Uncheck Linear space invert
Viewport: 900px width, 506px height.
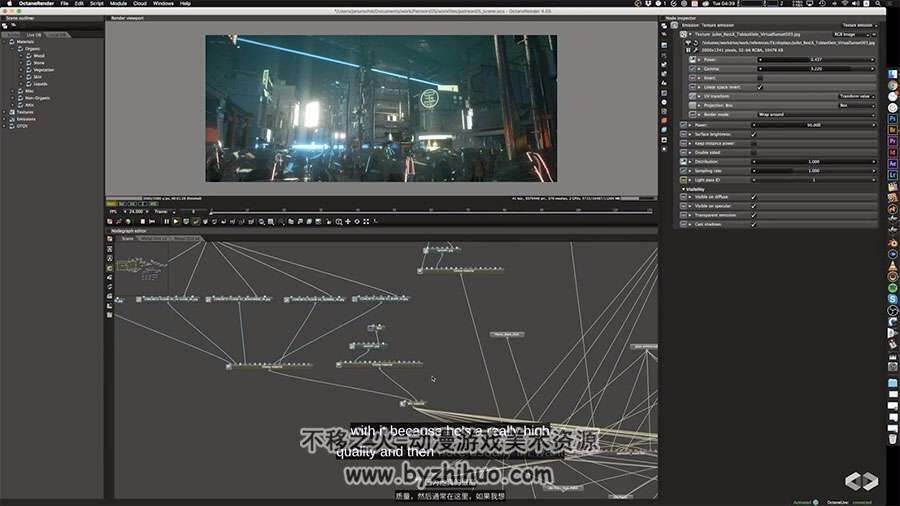pyautogui.click(x=760, y=87)
